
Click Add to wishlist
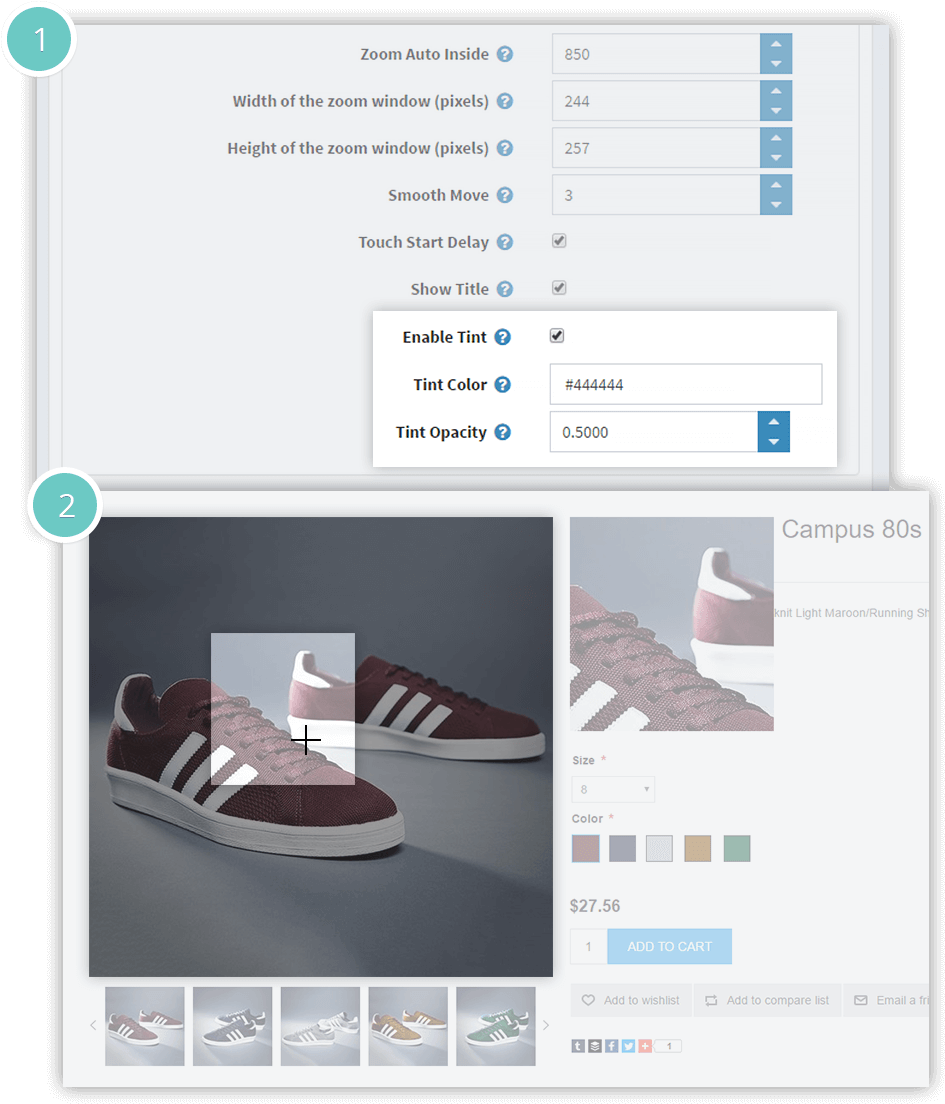pos(631,1000)
